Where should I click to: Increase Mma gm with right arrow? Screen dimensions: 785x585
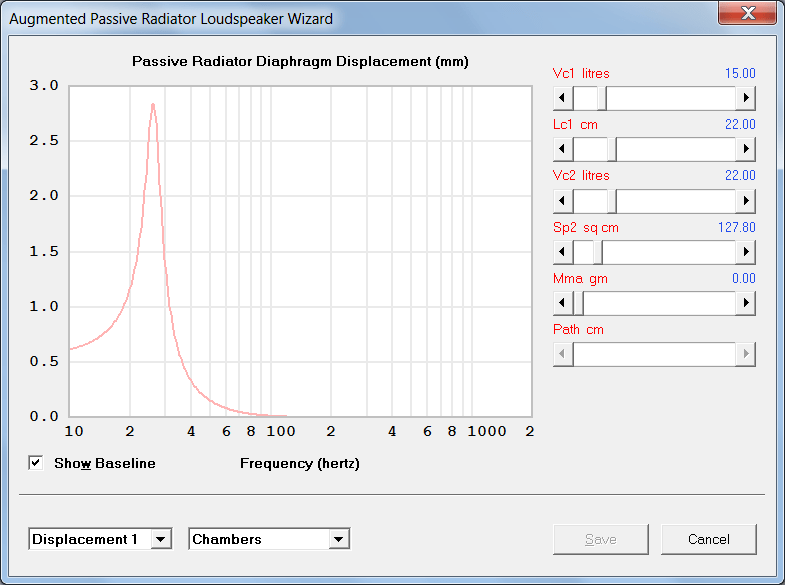coord(745,303)
